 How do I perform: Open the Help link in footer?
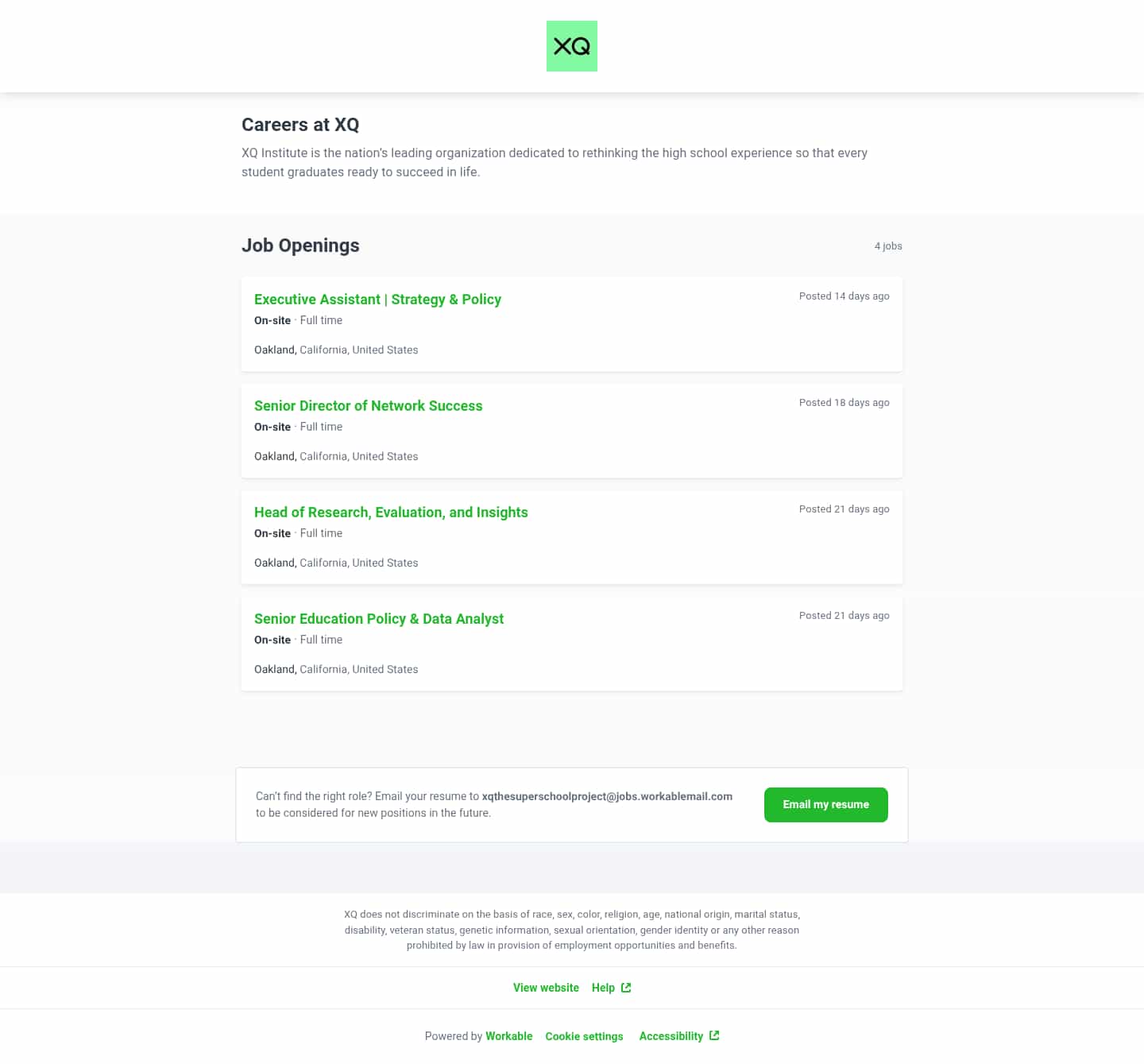click(603, 988)
